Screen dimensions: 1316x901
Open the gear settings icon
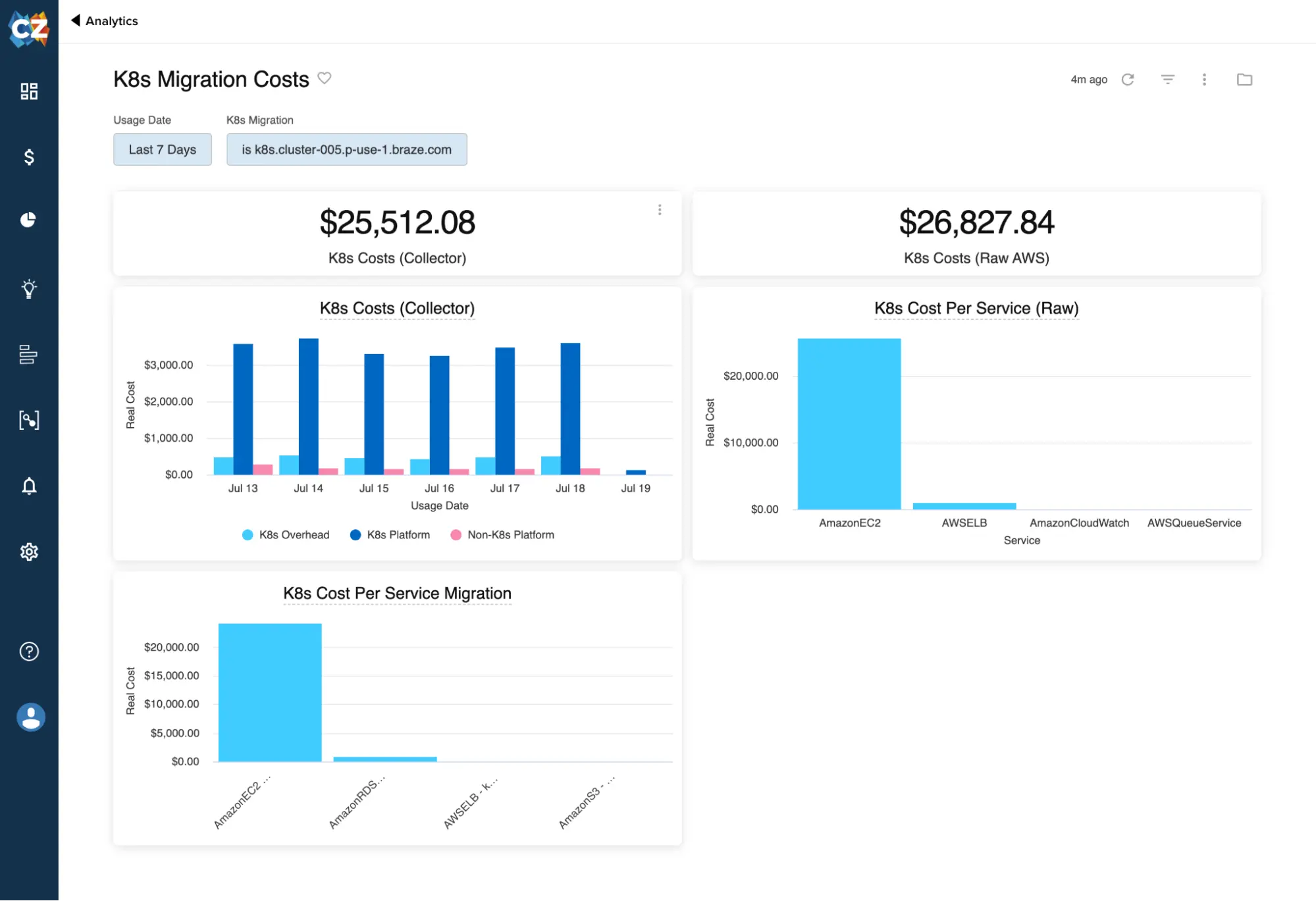pyautogui.click(x=29, y=552)
